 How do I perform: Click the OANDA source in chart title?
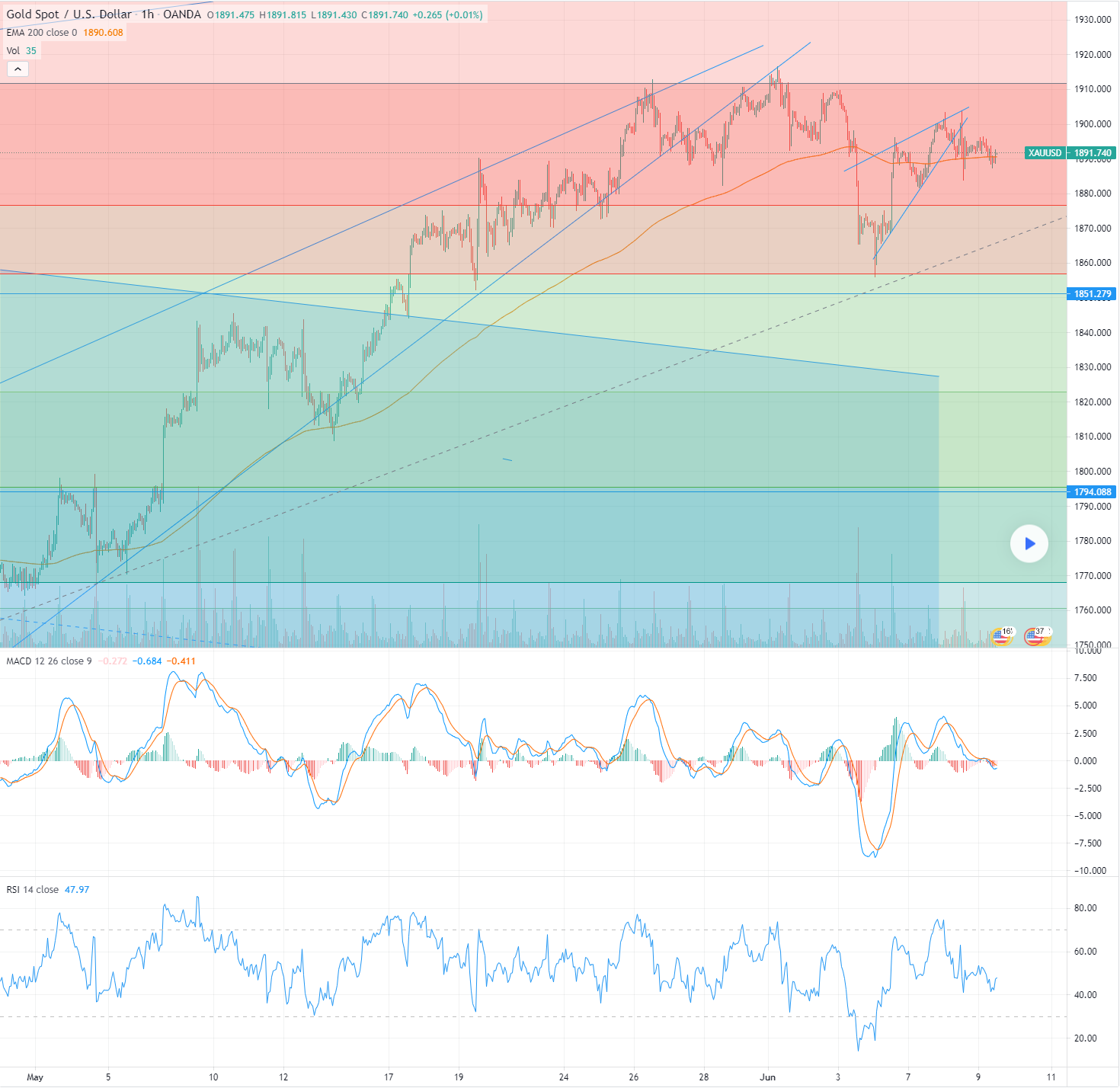pos(182,14)
